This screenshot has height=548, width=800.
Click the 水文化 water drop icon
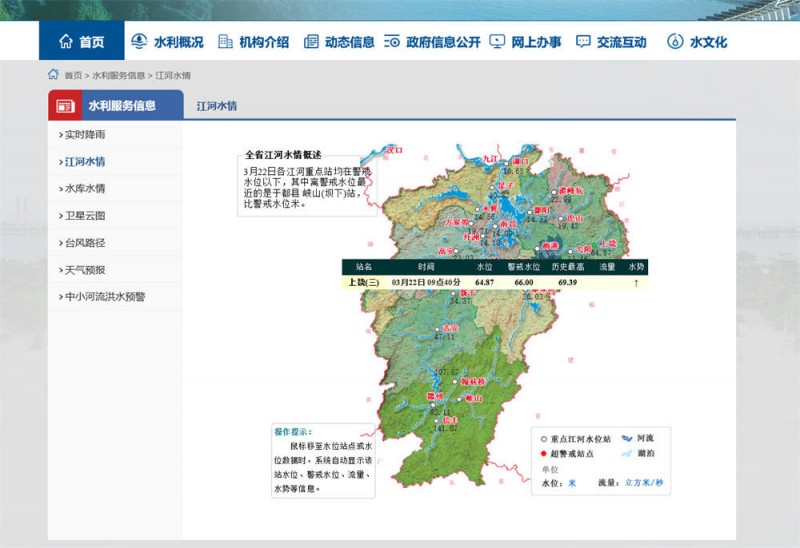coord(675,41)
